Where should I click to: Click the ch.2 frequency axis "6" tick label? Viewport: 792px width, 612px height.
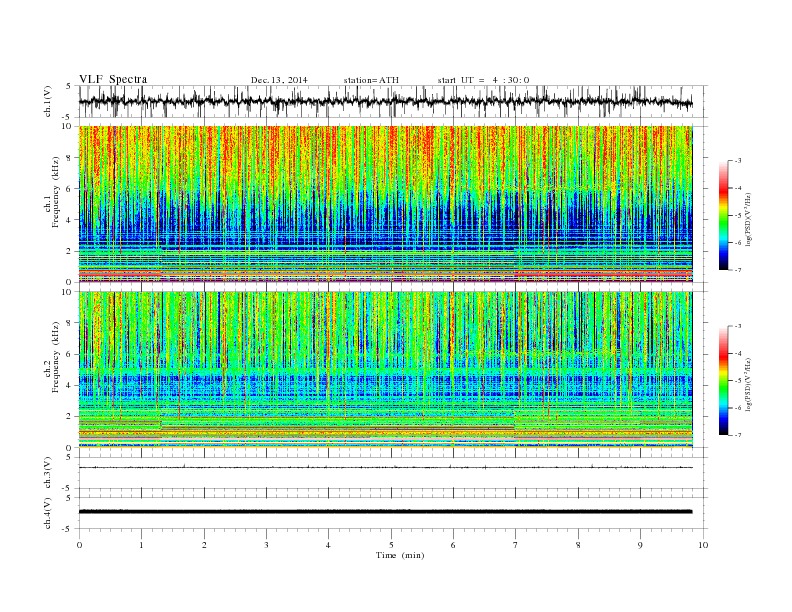point(70,354)
